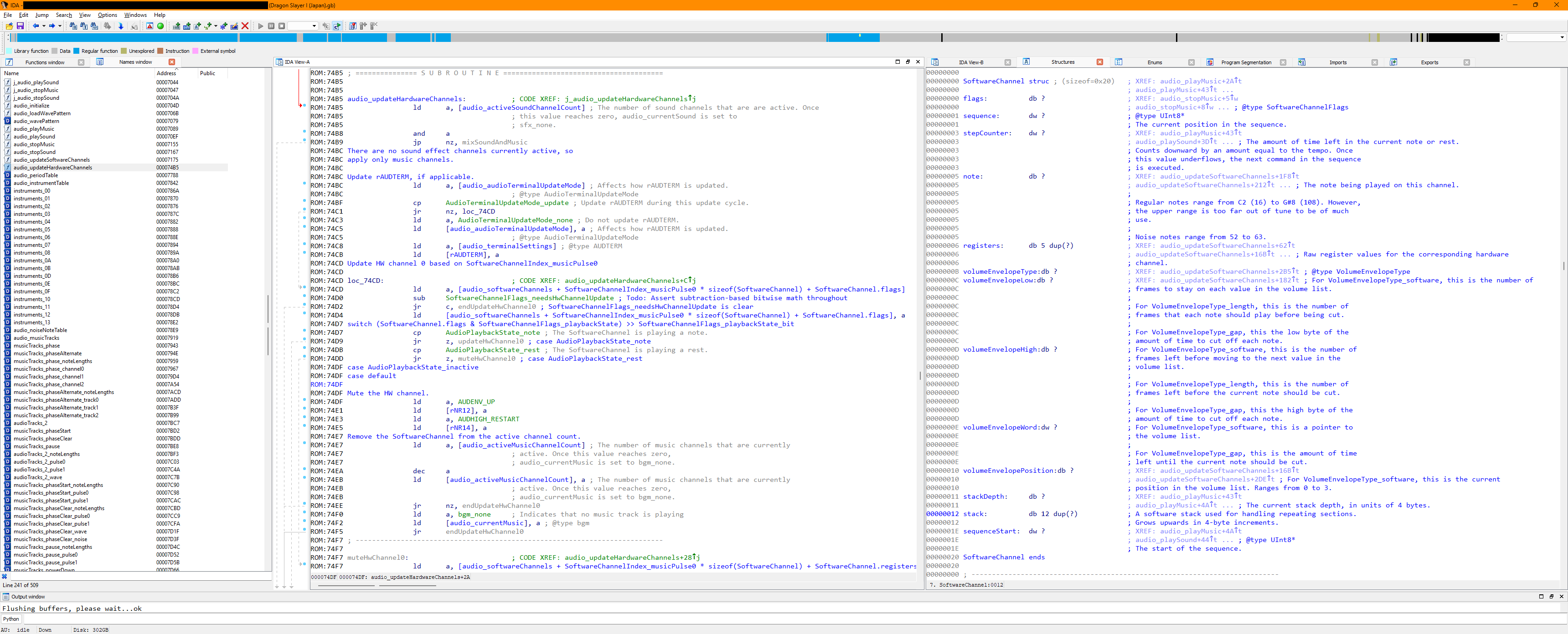This screenshot has height=634, width=1568.
Task: Sort names list by Address column
Action: coord(175,73)
